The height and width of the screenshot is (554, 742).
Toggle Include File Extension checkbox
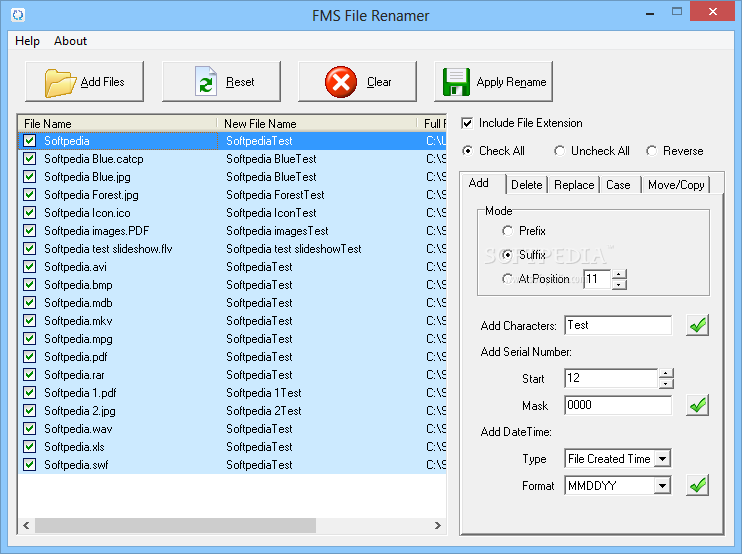coord(467,123)
